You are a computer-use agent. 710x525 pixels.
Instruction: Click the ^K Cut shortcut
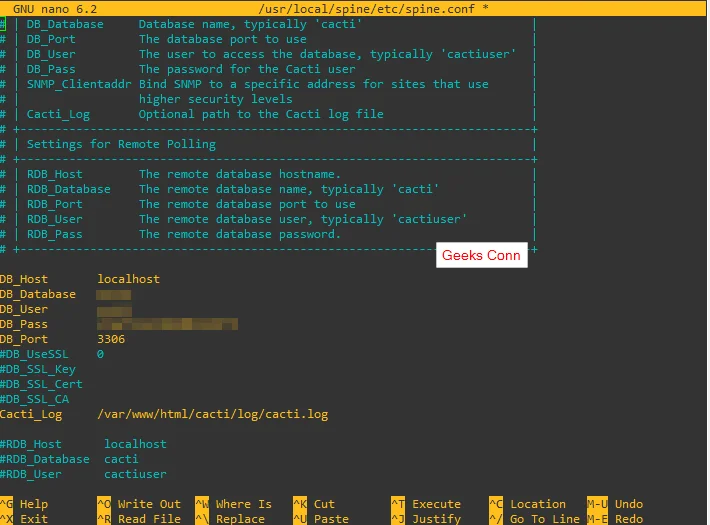click(314, 504)
